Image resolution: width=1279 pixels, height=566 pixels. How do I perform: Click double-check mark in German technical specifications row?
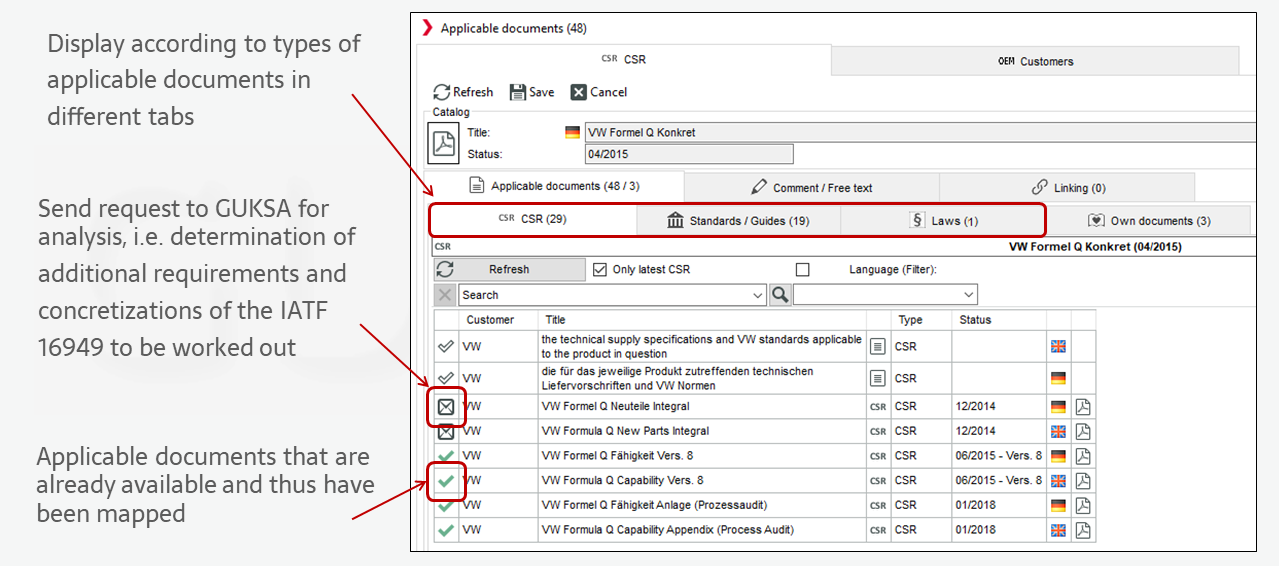446,378
